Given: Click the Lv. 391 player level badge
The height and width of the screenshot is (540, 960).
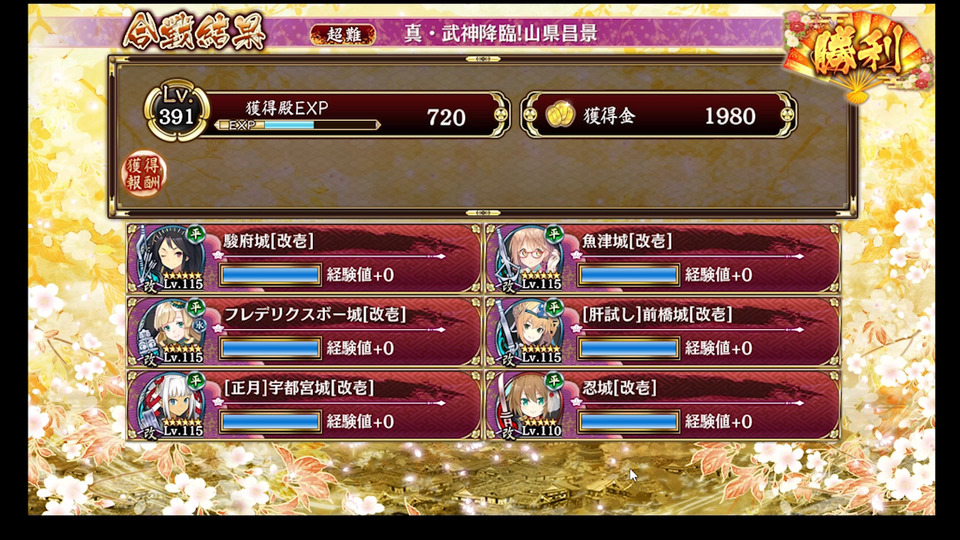Looking at the screenshot, I should coord(176,110).
